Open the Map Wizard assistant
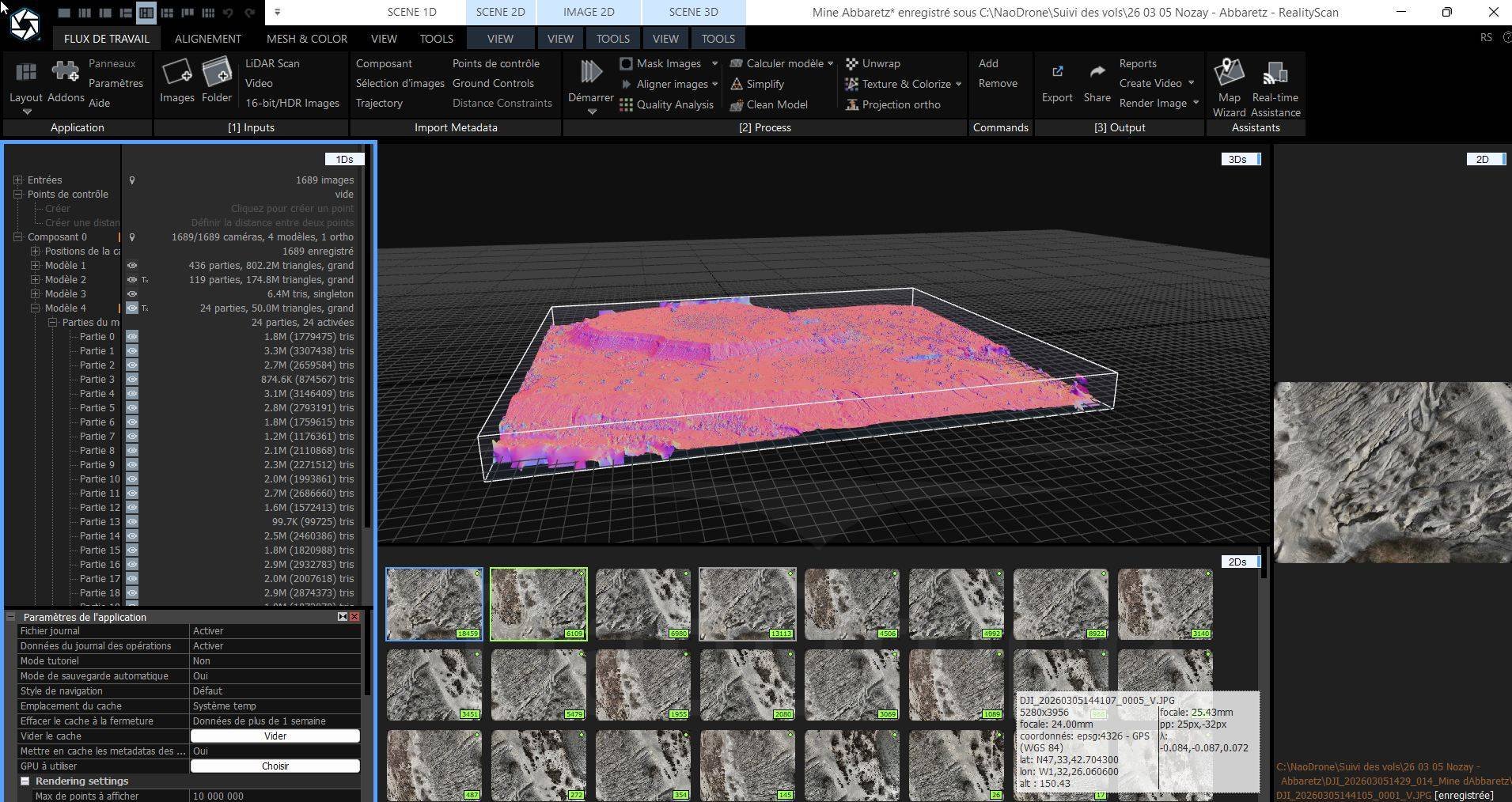 click(x=1229, y=74)
